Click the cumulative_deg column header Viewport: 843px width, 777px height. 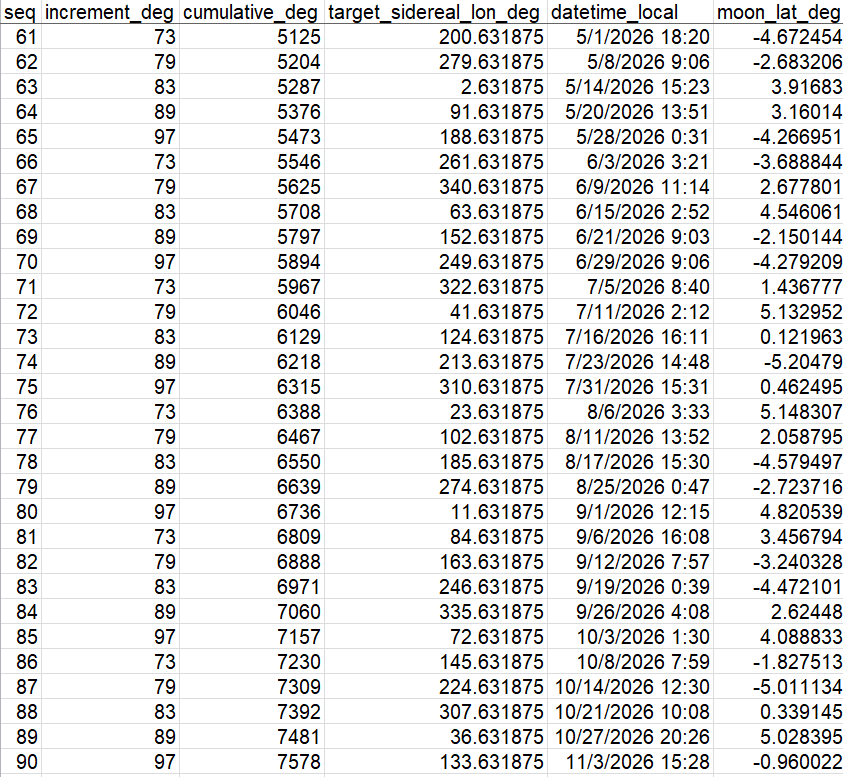[251, 12]
